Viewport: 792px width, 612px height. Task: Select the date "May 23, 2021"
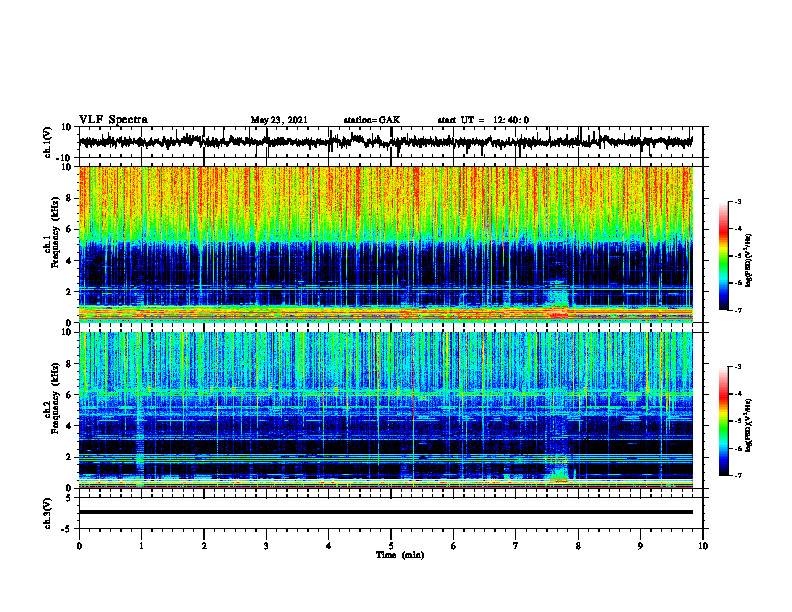pos(279,120)
